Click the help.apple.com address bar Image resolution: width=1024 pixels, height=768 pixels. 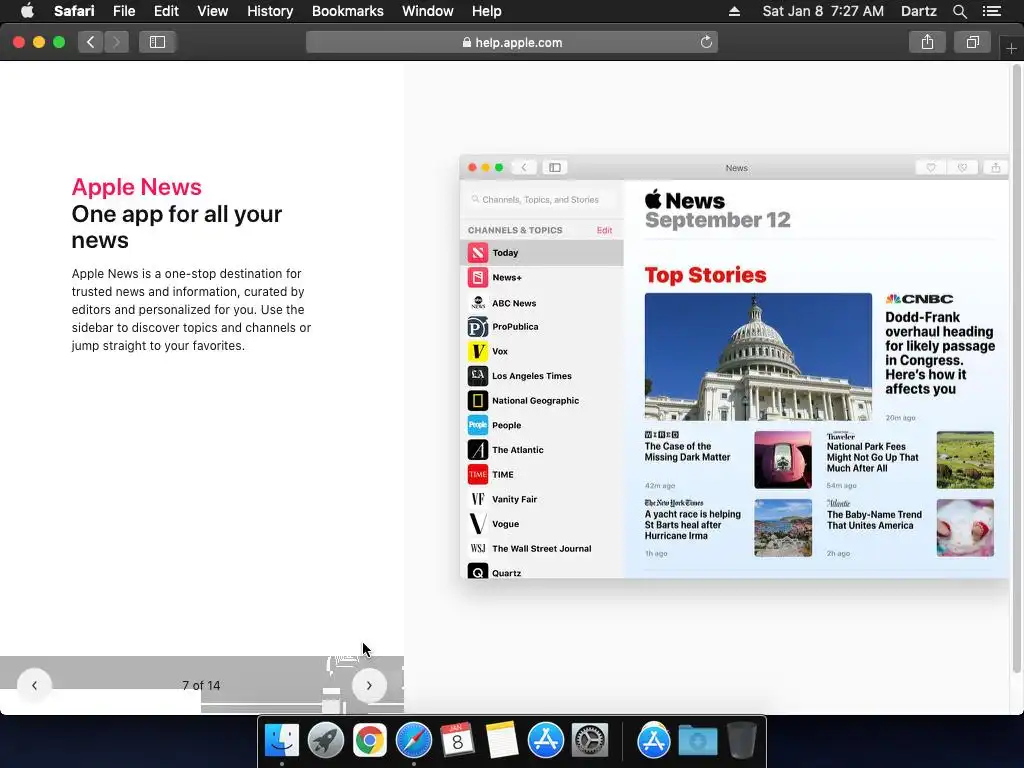click(x=512, y=42)
